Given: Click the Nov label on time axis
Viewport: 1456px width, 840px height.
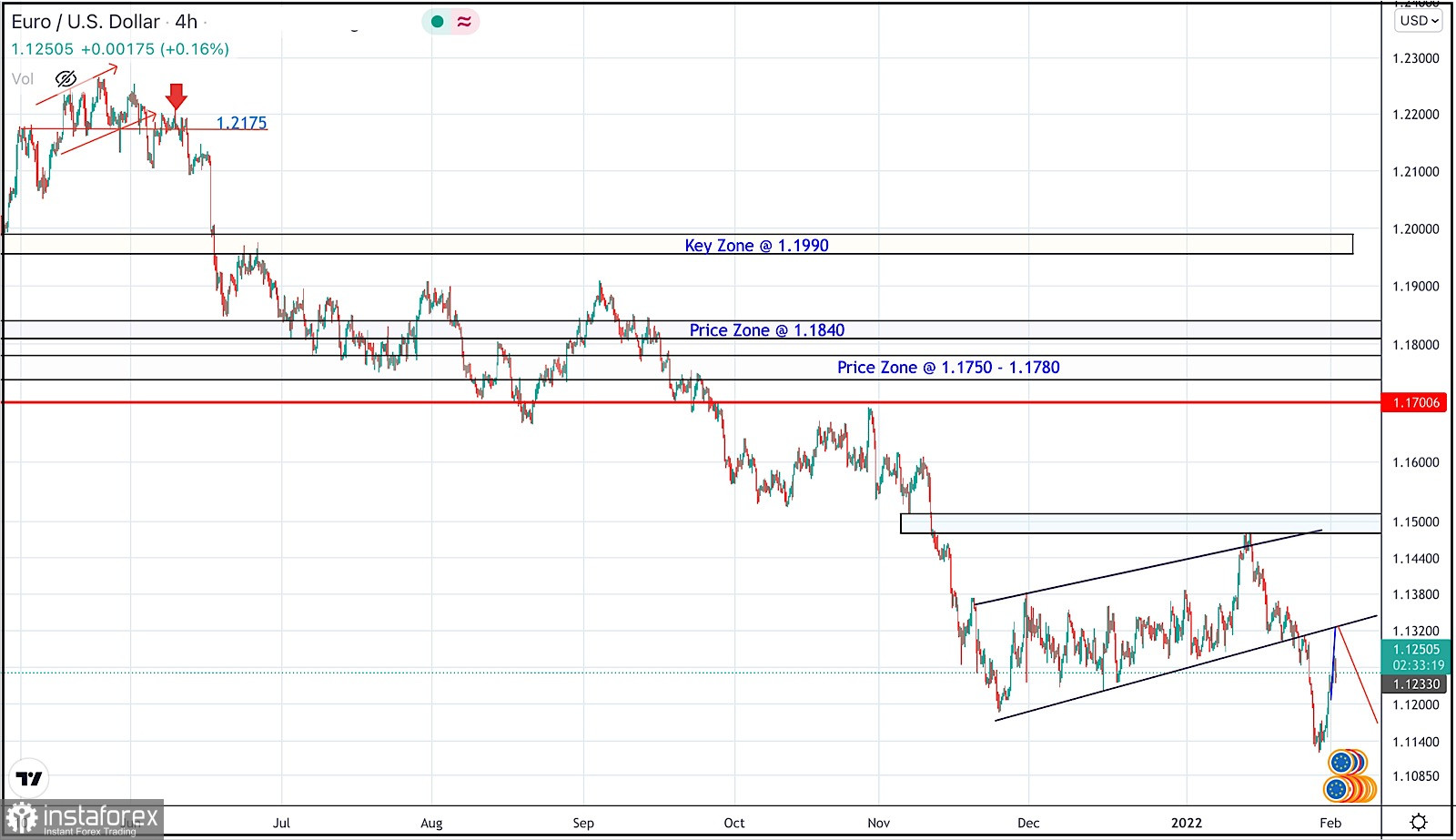Looking at the screenshot, I should tap(878, 823).
